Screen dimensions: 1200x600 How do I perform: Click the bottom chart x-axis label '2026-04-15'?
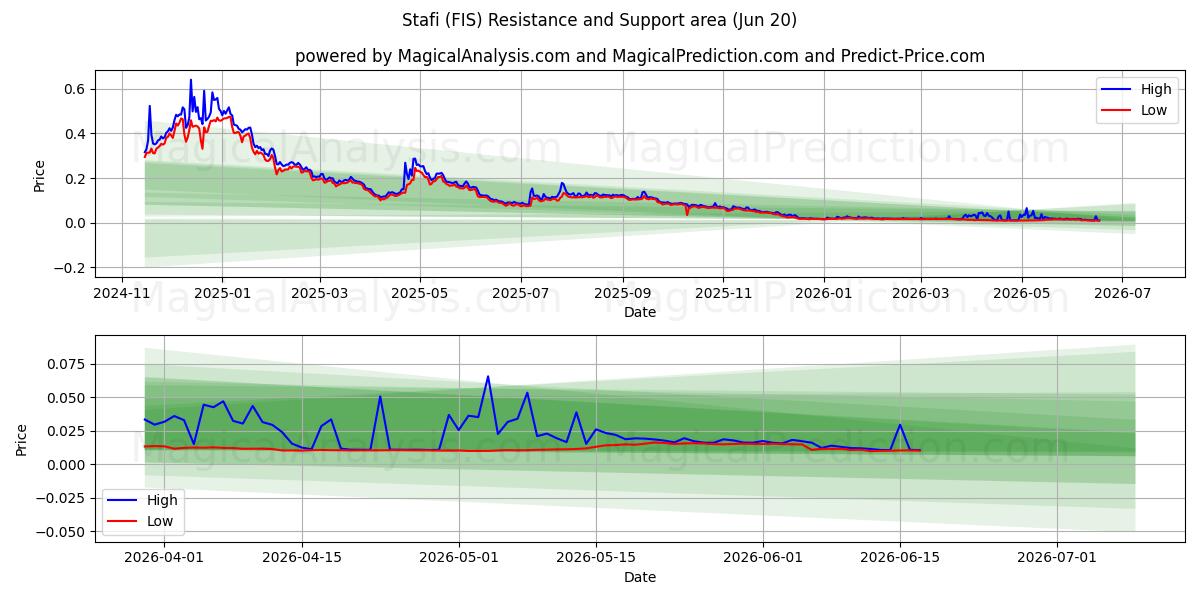(301, 558)
